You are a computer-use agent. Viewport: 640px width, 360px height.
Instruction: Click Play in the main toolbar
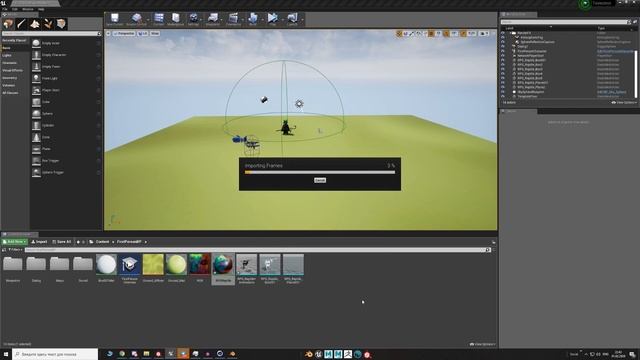pos(272,19)
